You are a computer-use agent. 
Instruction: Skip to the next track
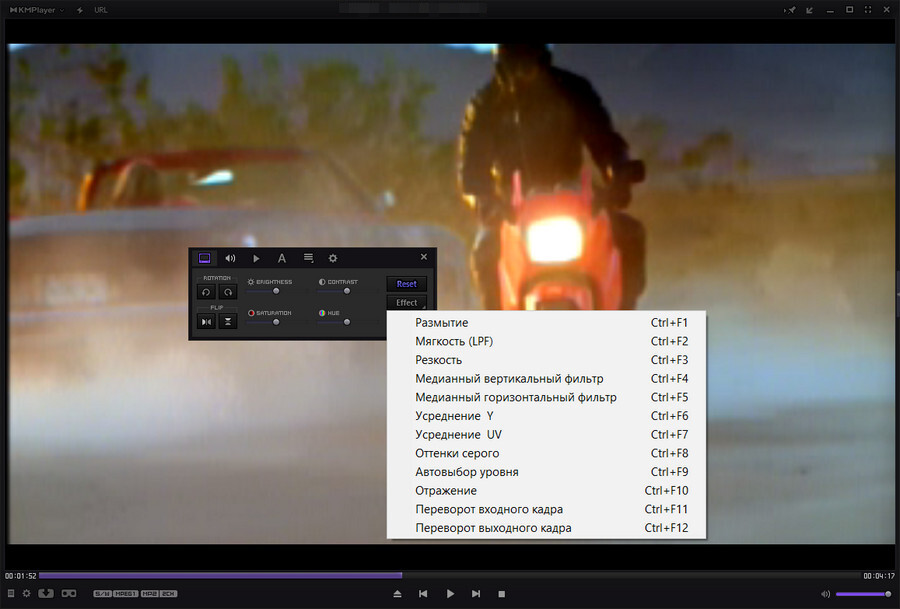pos(476,594)
